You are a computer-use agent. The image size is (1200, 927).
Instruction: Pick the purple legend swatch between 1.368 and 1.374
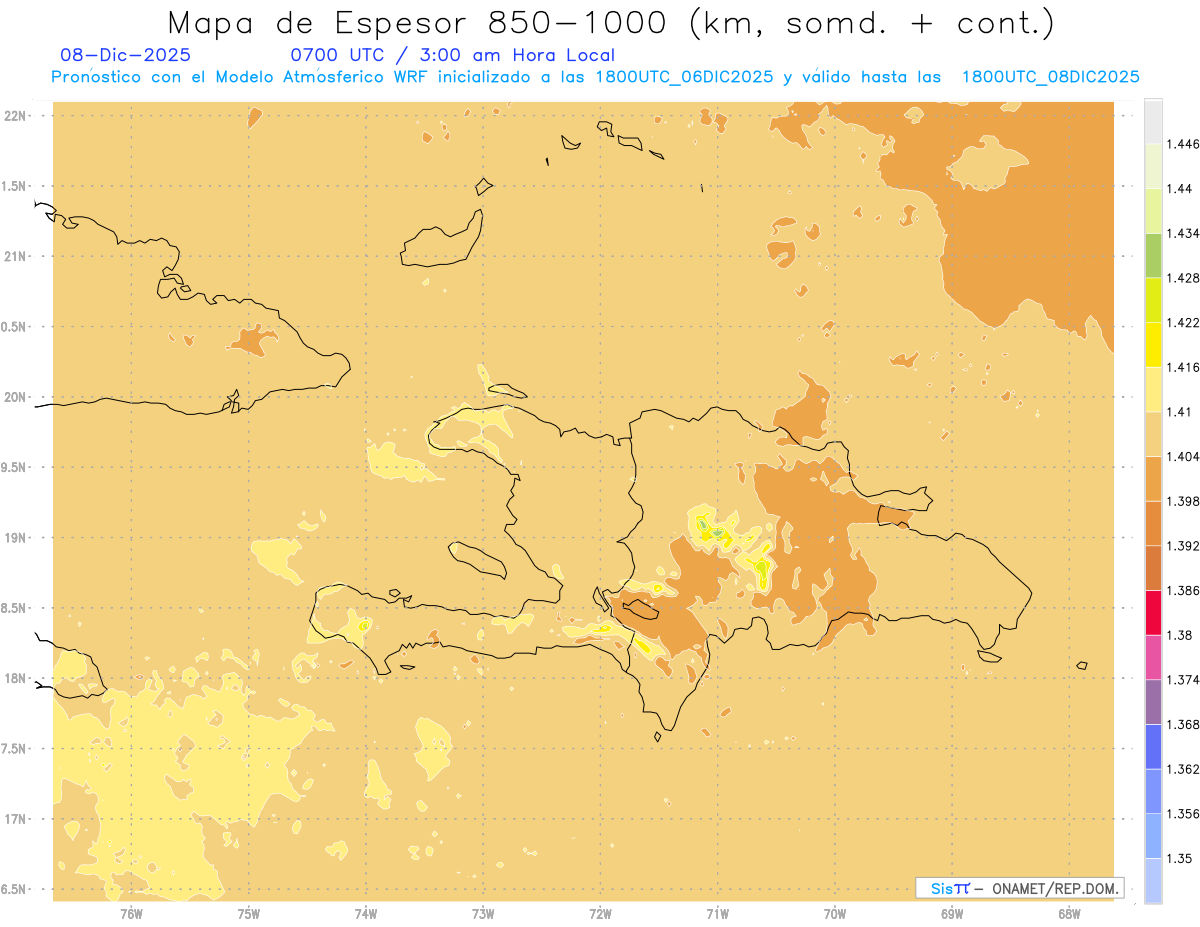[x=1153, y=702]
